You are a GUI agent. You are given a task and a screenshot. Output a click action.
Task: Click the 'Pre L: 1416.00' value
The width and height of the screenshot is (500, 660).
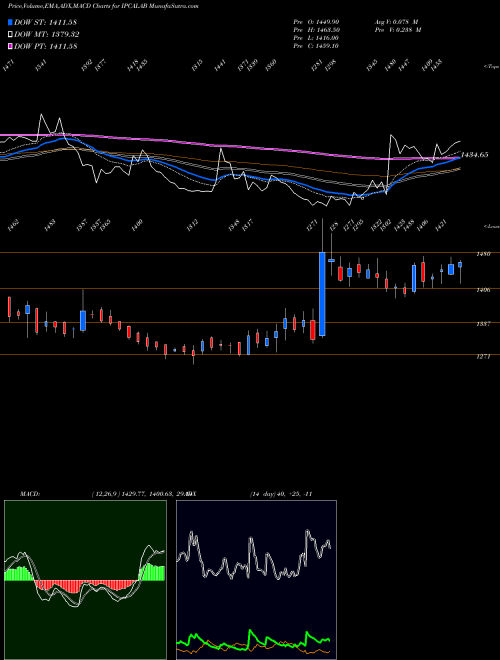[316, 38]
